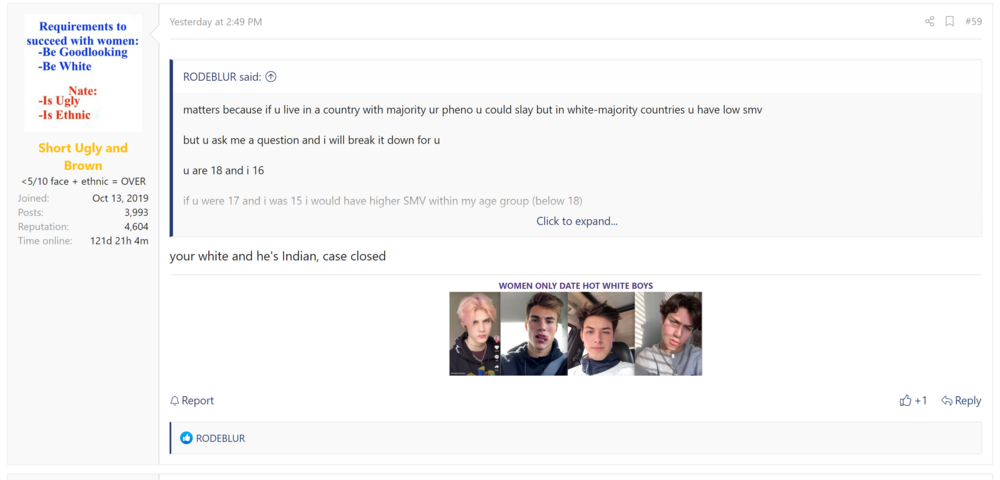Click the reputation value 4,604
This screenshot has width=1000, height=480.
[x=135, y=226]
